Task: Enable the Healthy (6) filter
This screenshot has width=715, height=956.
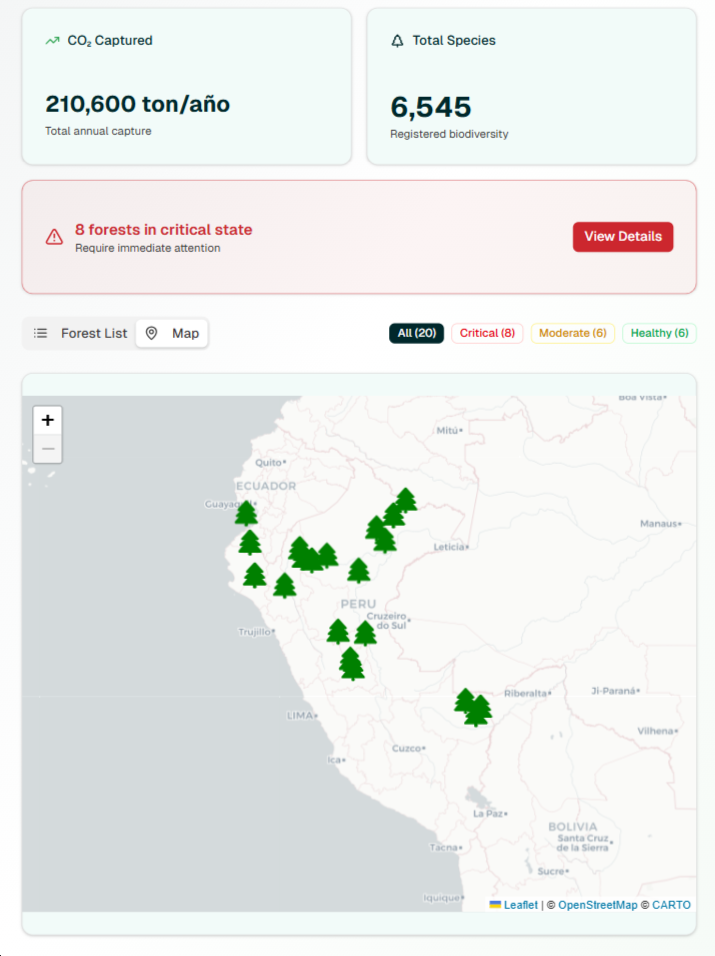Action: point(658,333)
